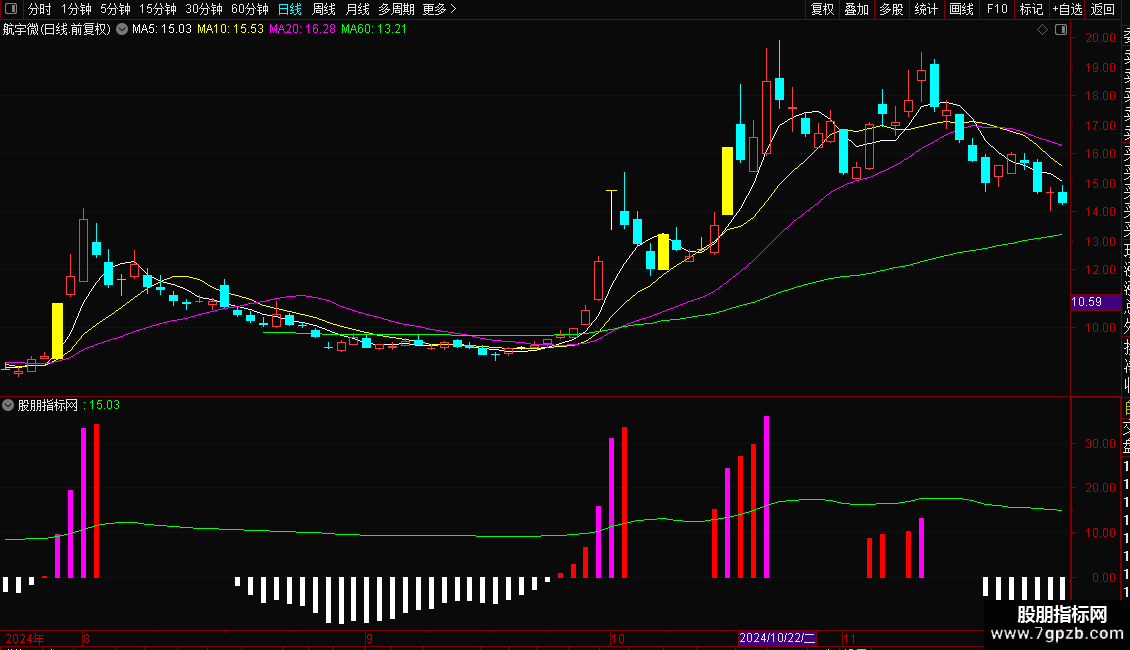This screenshot has height=650, width=1130.
Task: Click the 10.59 price marker on axis
Action: [x=1095, y=302]
